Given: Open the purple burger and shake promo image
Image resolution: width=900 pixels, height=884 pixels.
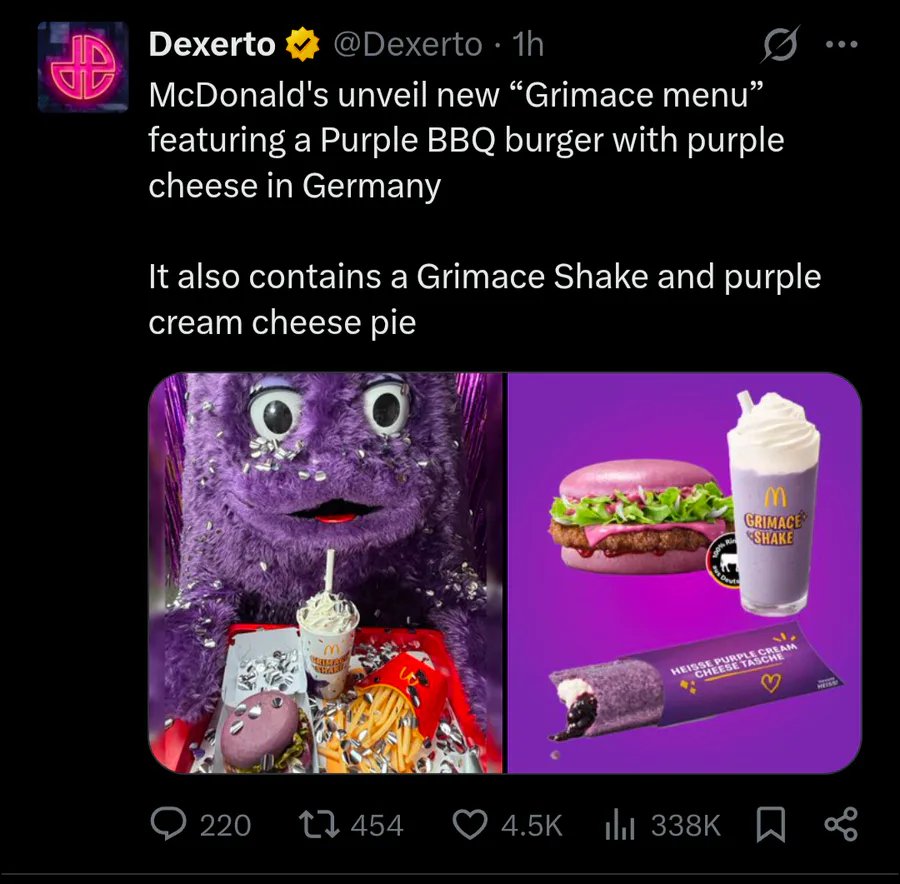Looking at the screenshot, I should (684, 573).
